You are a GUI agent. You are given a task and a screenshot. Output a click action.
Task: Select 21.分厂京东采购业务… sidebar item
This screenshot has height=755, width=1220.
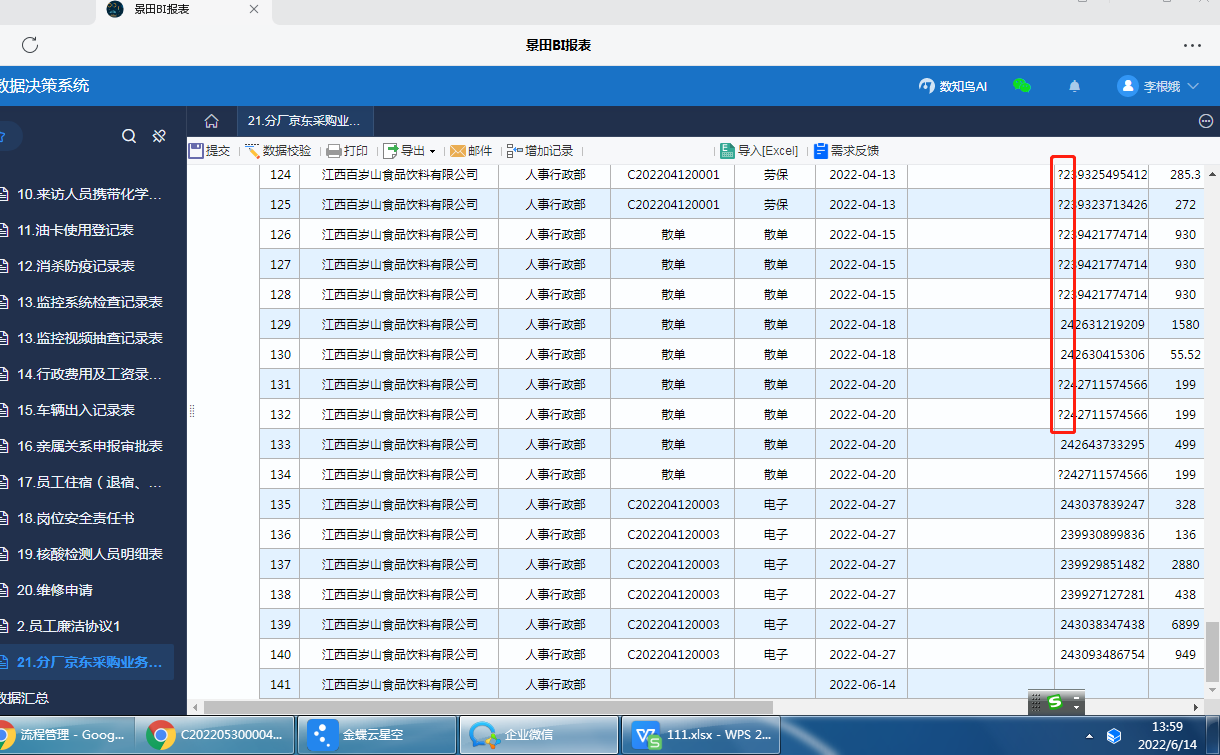87,662
